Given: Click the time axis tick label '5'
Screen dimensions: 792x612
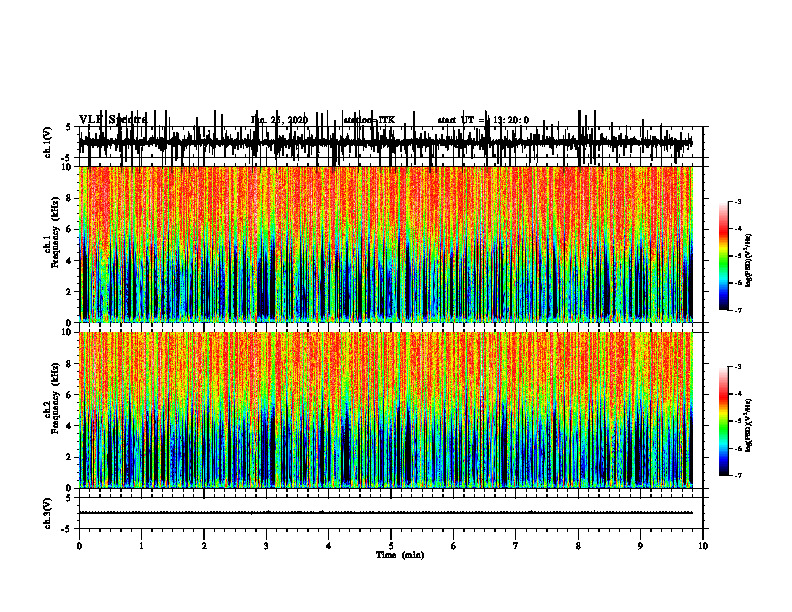Looking at the screenshot, I should tap(391, 546).
